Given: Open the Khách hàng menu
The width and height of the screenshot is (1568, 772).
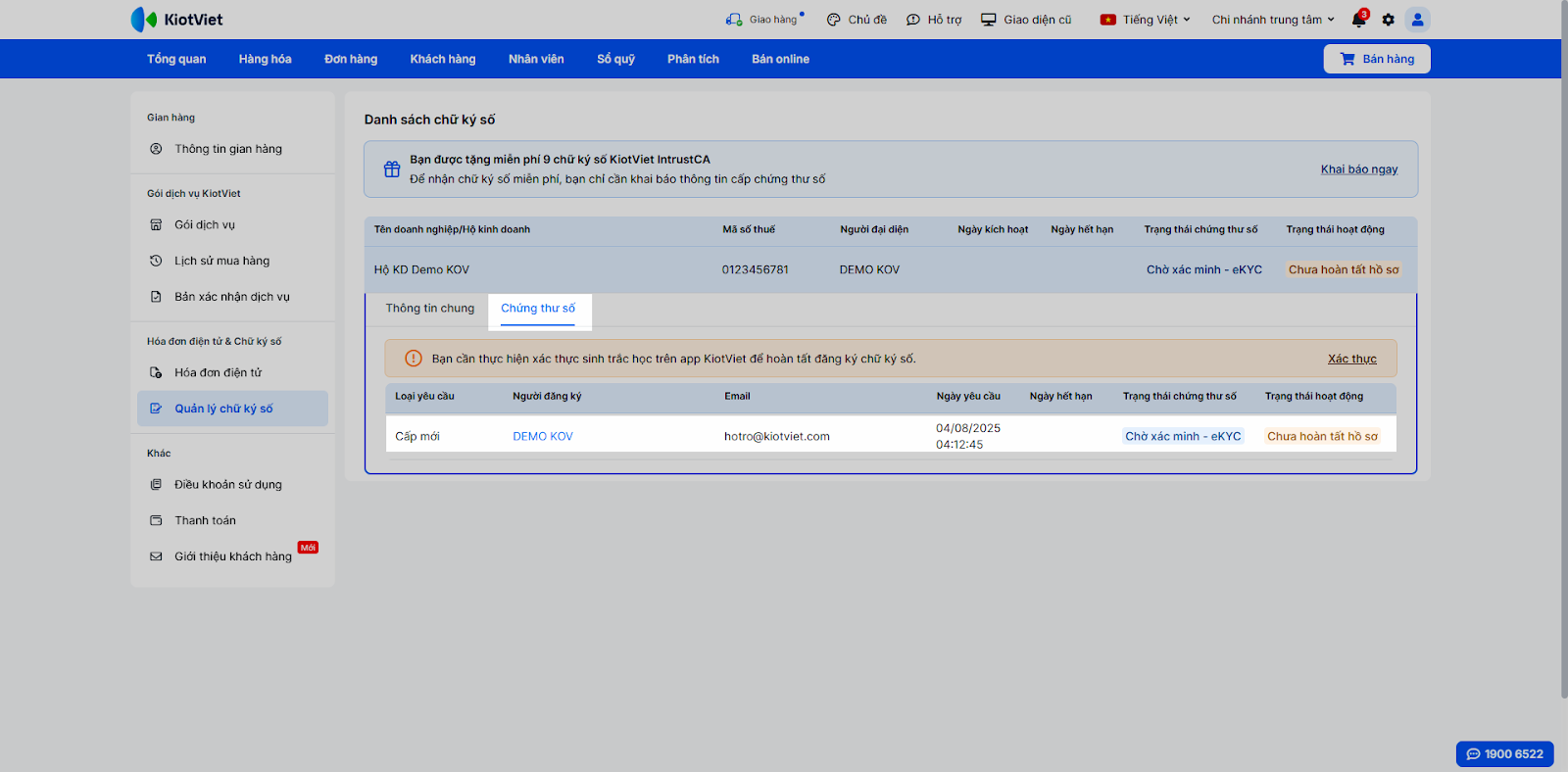Looking at the screenshot, I should point(443,59).
